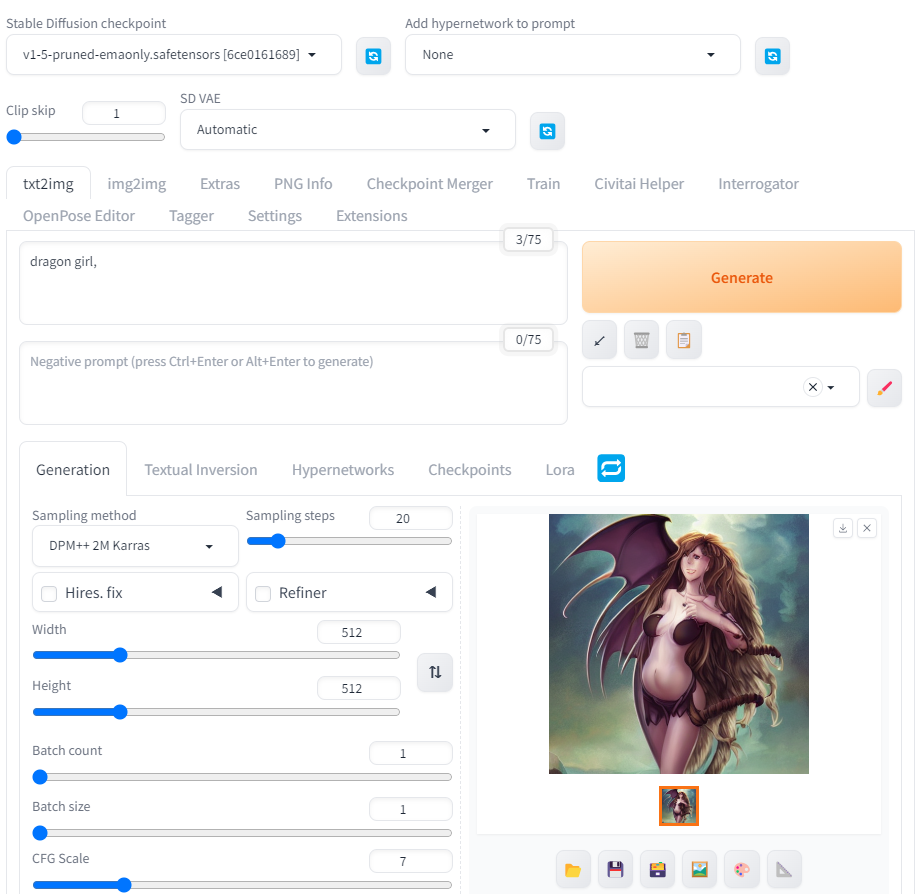Open the Tagger tab
915x894 pixels.
pos(191,216)
